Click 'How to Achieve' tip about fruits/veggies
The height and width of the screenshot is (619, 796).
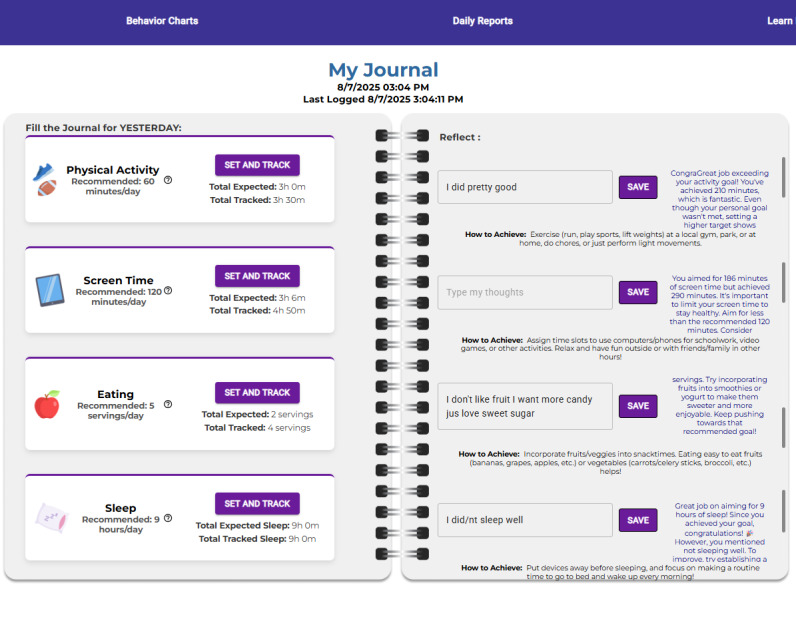point(610,463)
